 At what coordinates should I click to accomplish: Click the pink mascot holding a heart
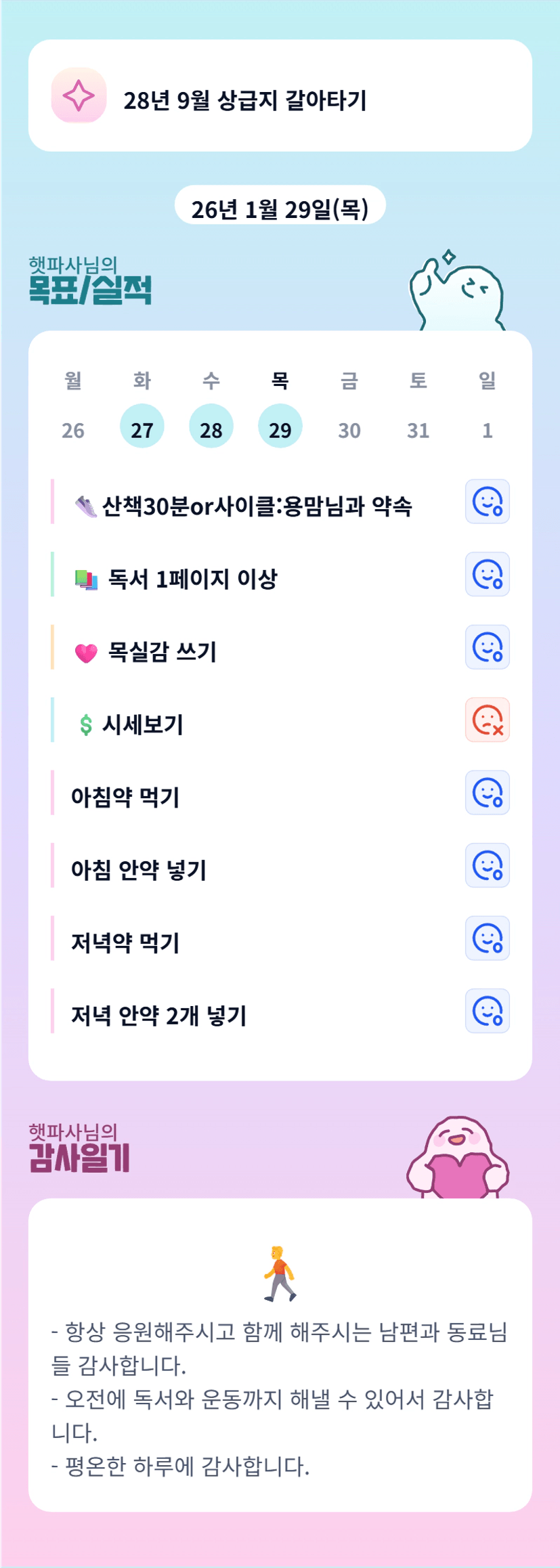[458, 1158]
